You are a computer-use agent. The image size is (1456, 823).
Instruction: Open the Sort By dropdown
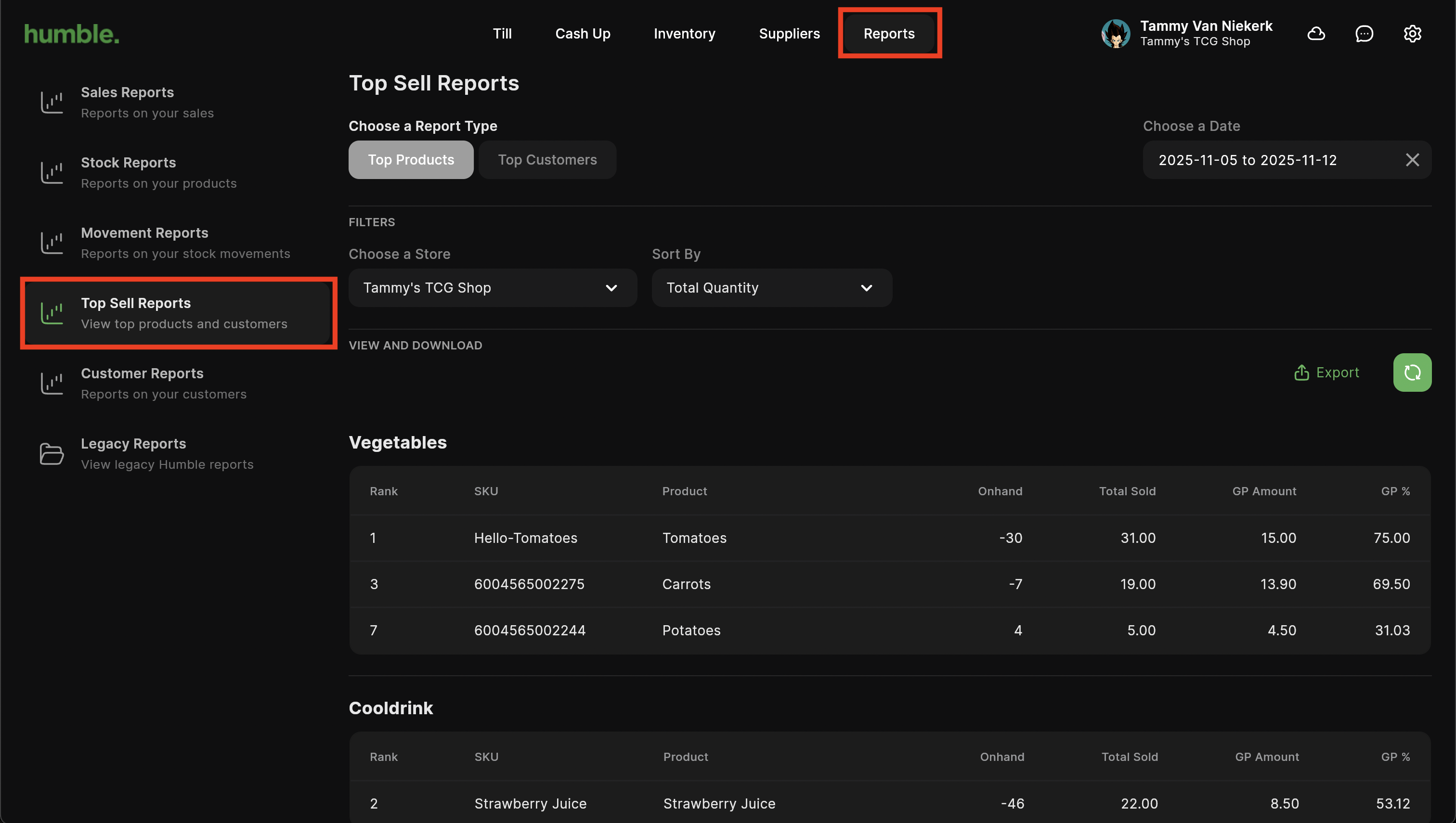pyautogui.click(x=771, y=288)
